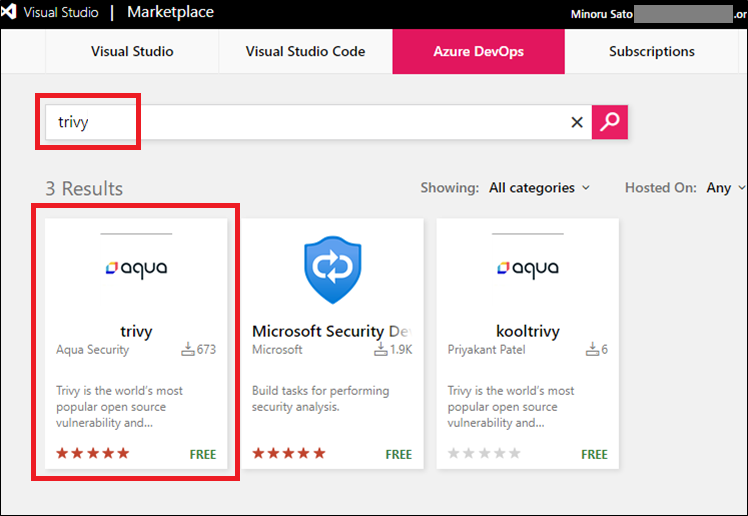This screenshot has height=516, width=748.
Task: Open the kooltrivy extension title
Action: 528,331
